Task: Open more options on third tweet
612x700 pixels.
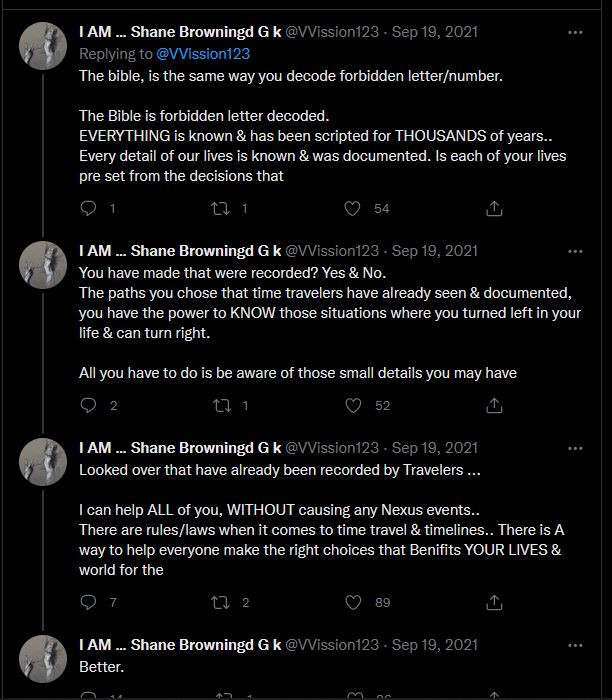Action: tap(575, 447)
